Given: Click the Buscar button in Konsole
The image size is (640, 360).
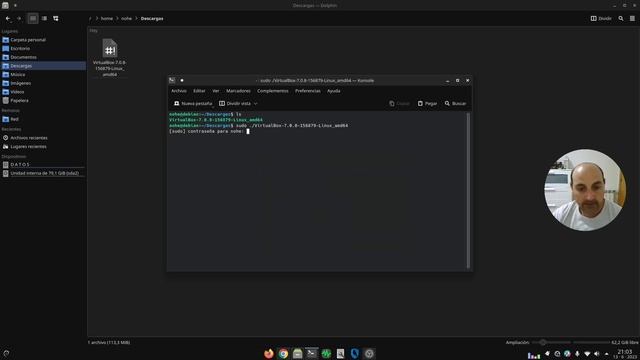Looking at the screenshot, I should click(455, 104).
